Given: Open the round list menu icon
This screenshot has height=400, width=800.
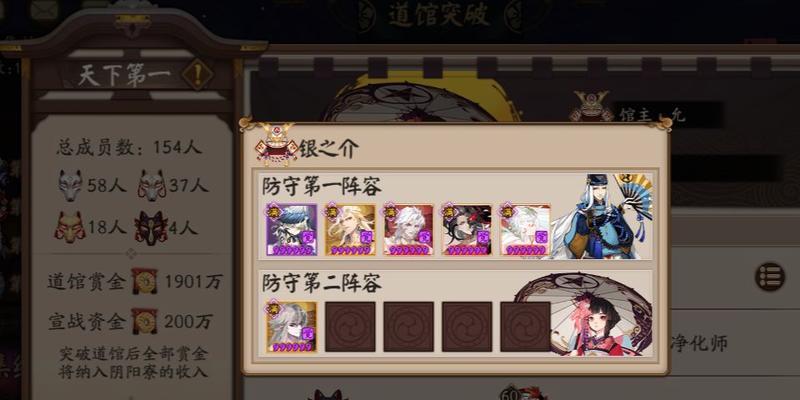Looking at the screenshot, I should tap(770, 277).
